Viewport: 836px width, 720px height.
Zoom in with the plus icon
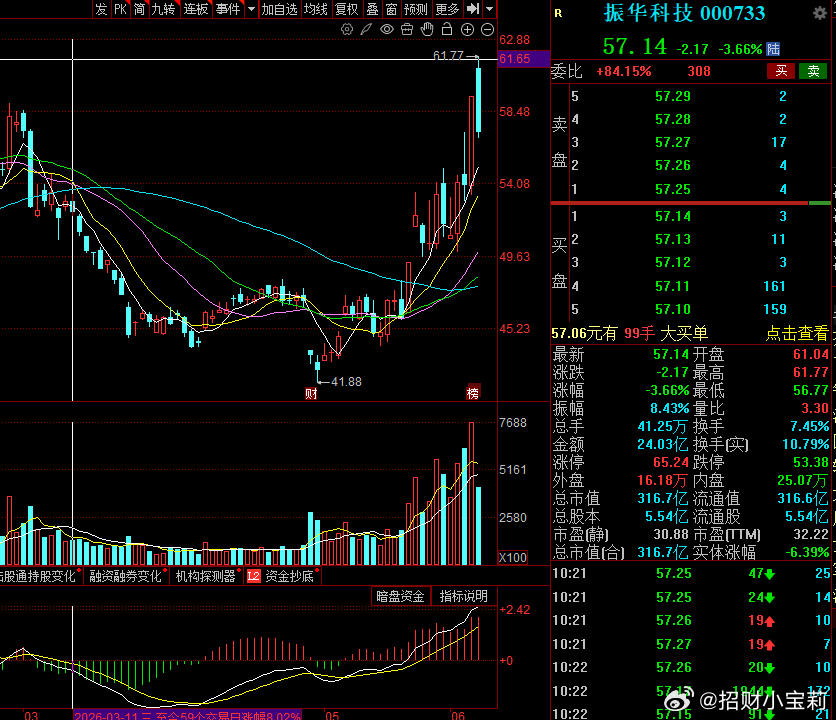(468, 30)
